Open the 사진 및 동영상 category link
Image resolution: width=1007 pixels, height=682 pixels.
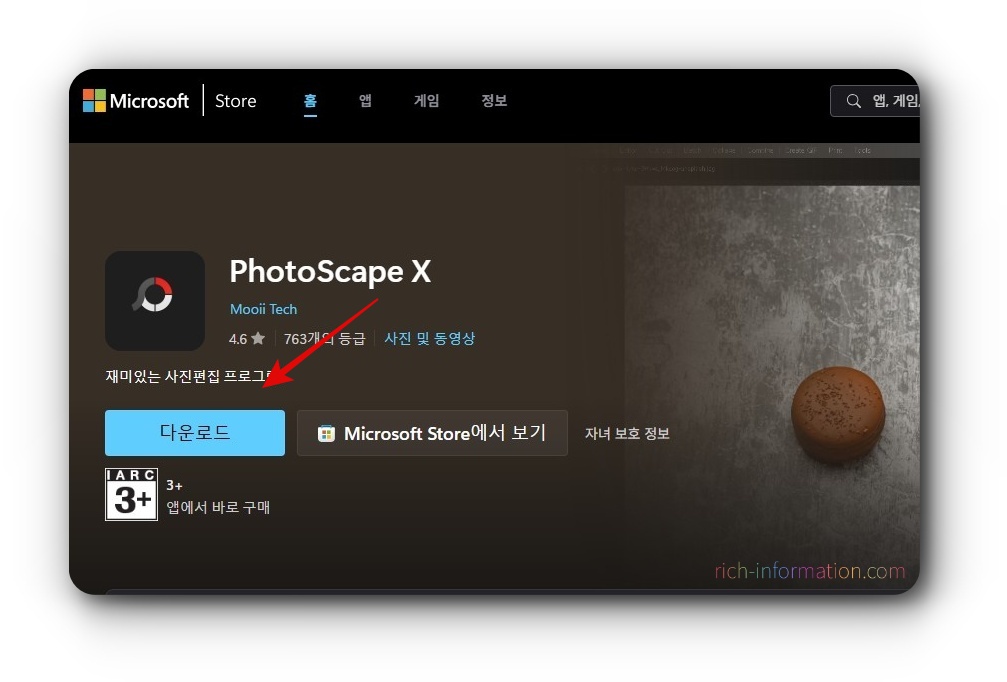pos(429,338)
